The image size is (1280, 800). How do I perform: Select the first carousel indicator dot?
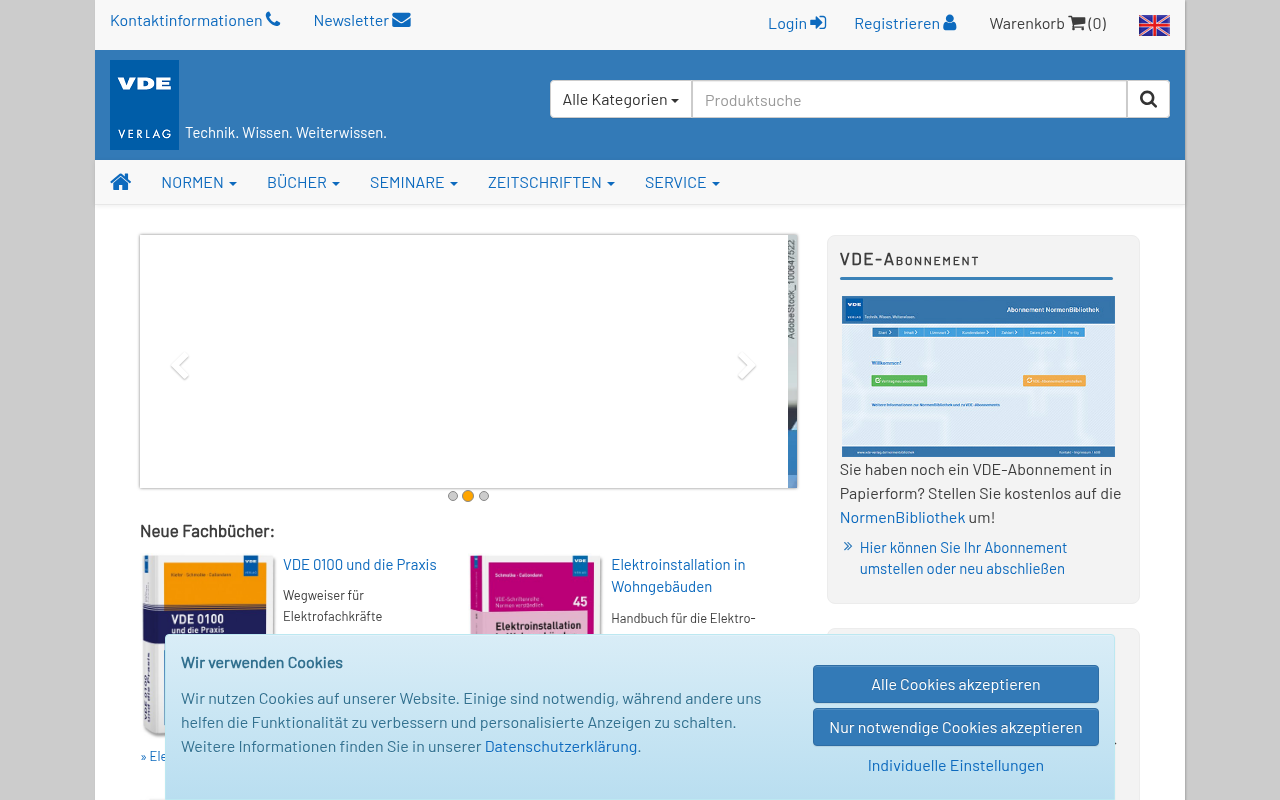point(453,496)
